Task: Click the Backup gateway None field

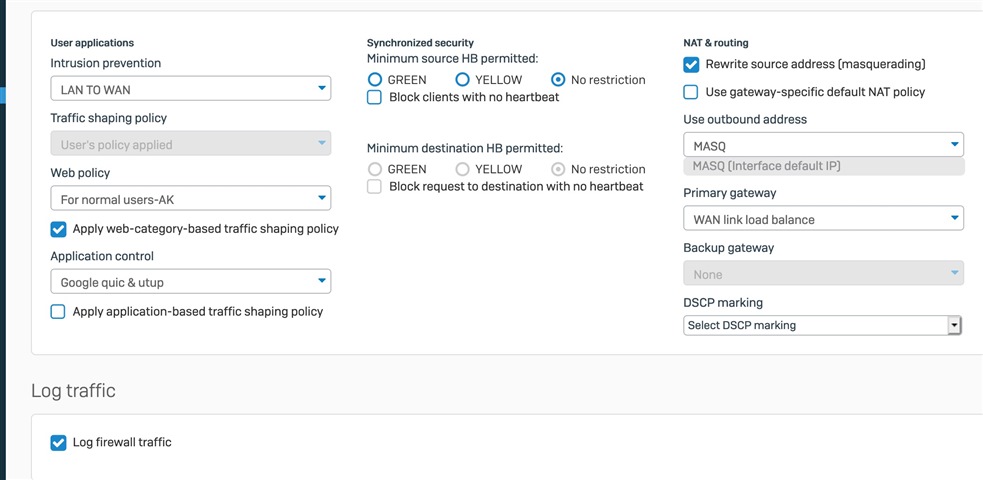Action: [823, 273]
